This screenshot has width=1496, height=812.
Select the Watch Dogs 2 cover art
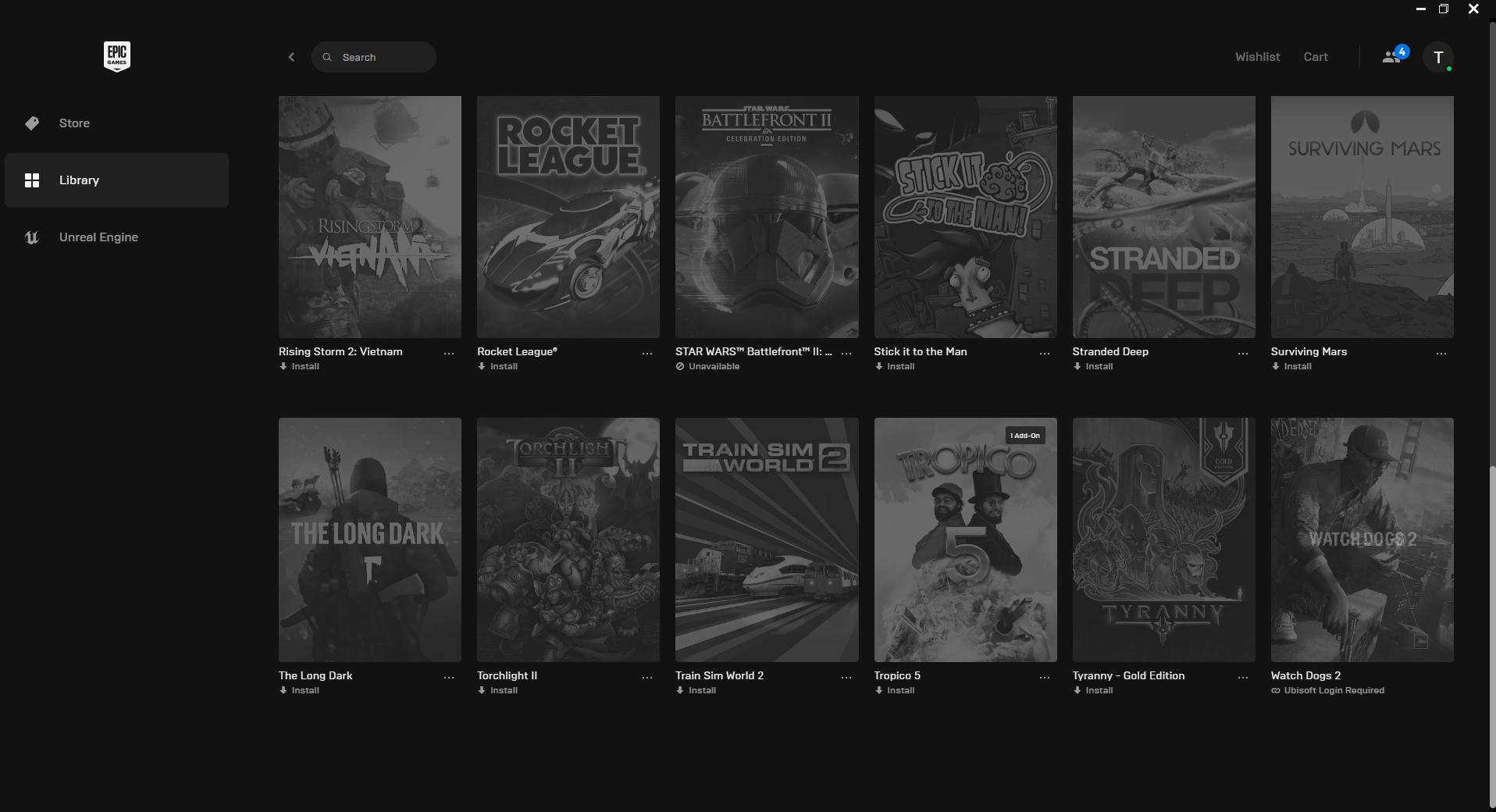pyautogui.click(x=1362, y=540)
